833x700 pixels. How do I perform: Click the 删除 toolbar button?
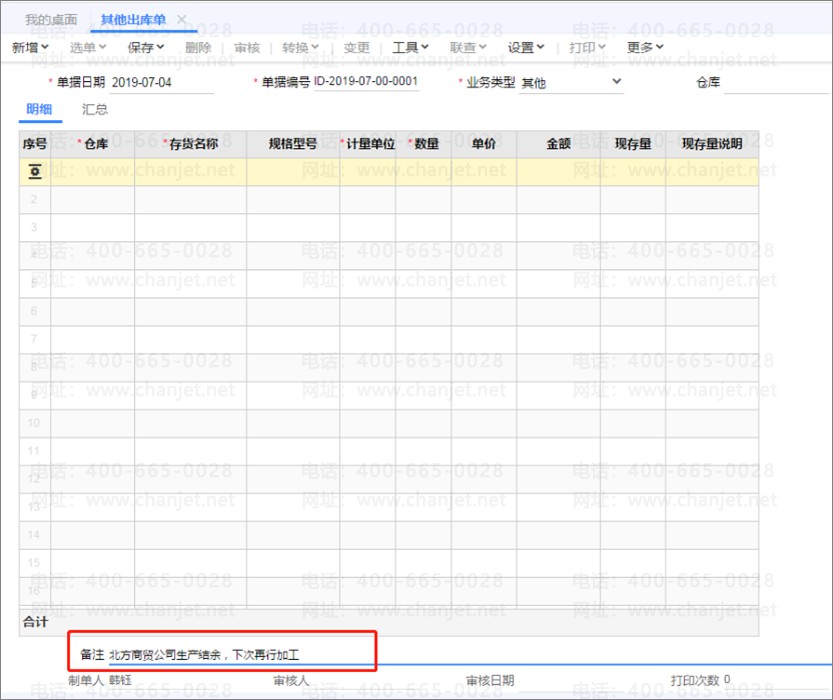(x=198, y=47)
